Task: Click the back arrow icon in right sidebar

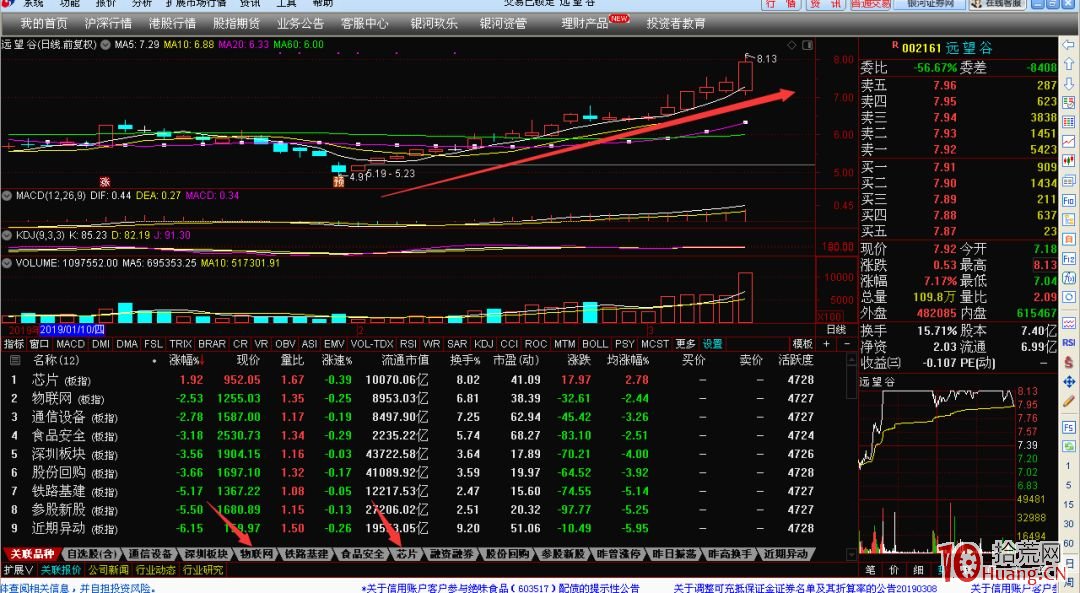Action: coord(1068,45)
